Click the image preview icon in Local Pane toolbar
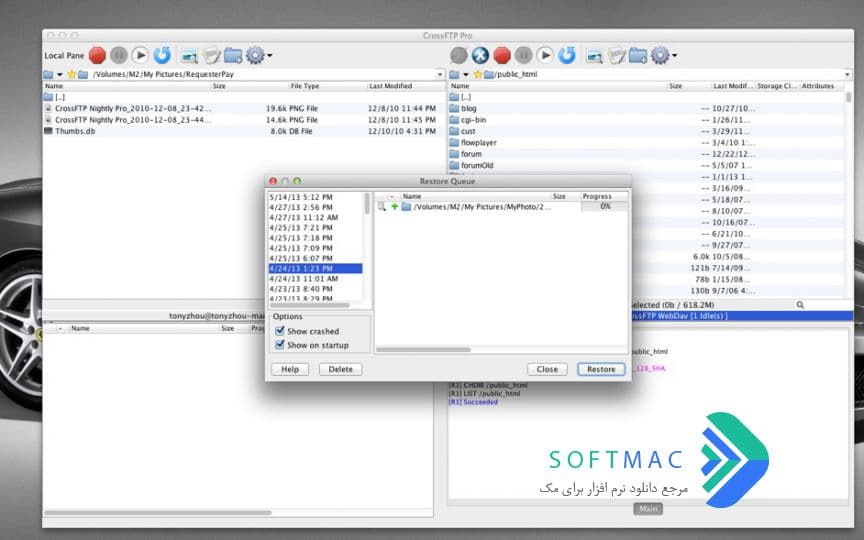 tap(189, 56)
